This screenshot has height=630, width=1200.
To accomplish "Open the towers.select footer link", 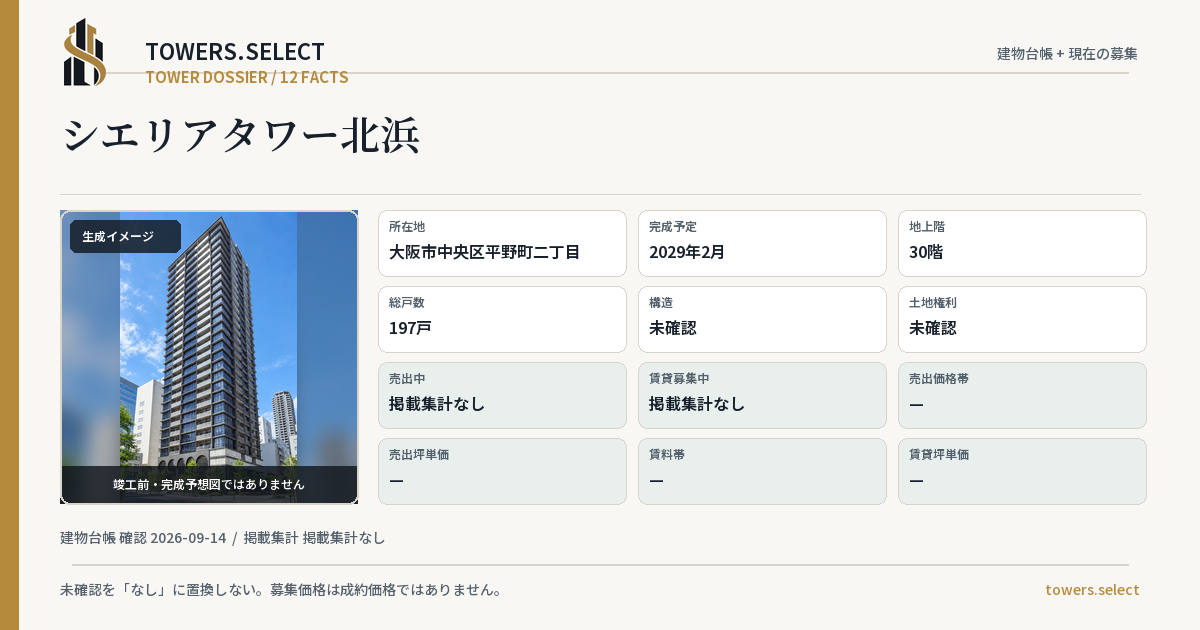I will point(1092,590).
